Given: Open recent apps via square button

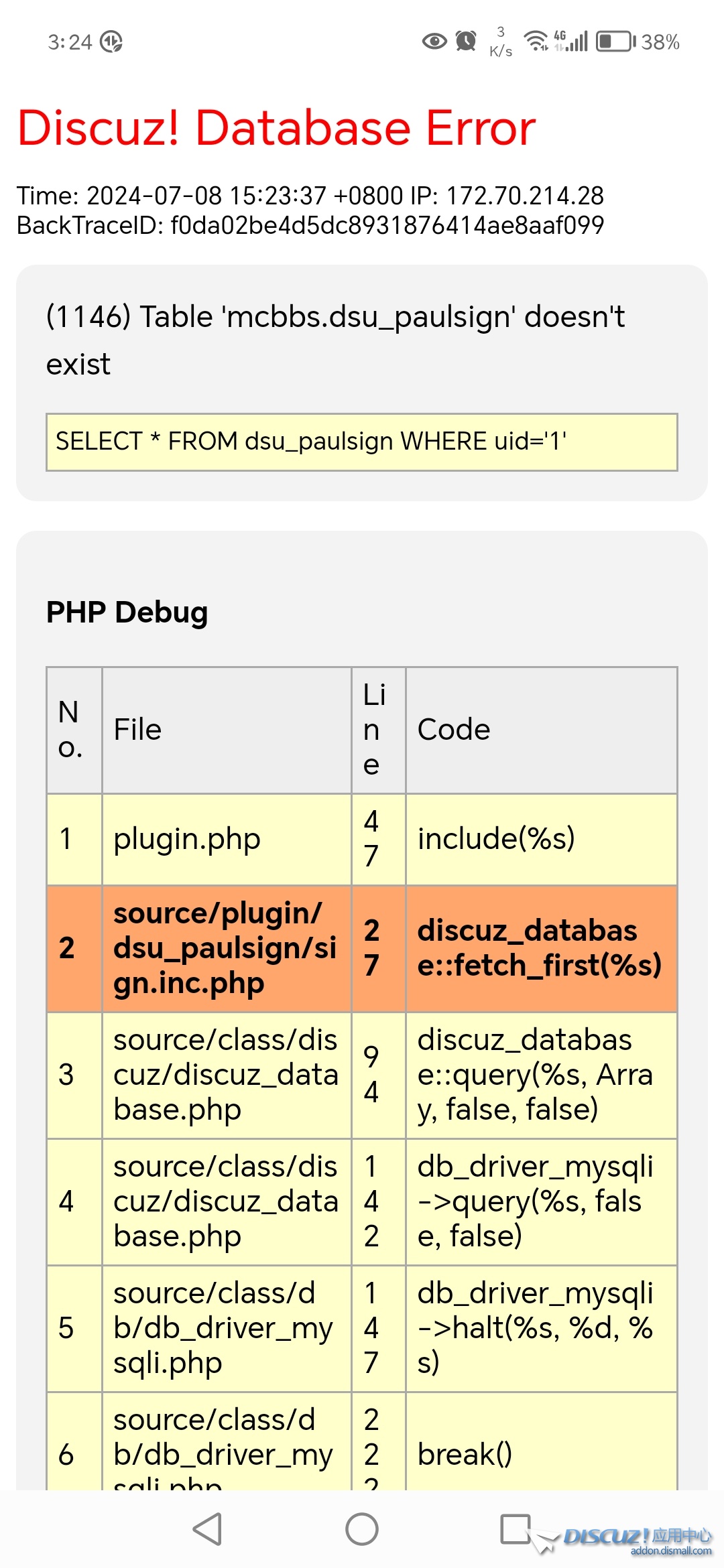Looking at the screenshot, I should pos(516,1529).
